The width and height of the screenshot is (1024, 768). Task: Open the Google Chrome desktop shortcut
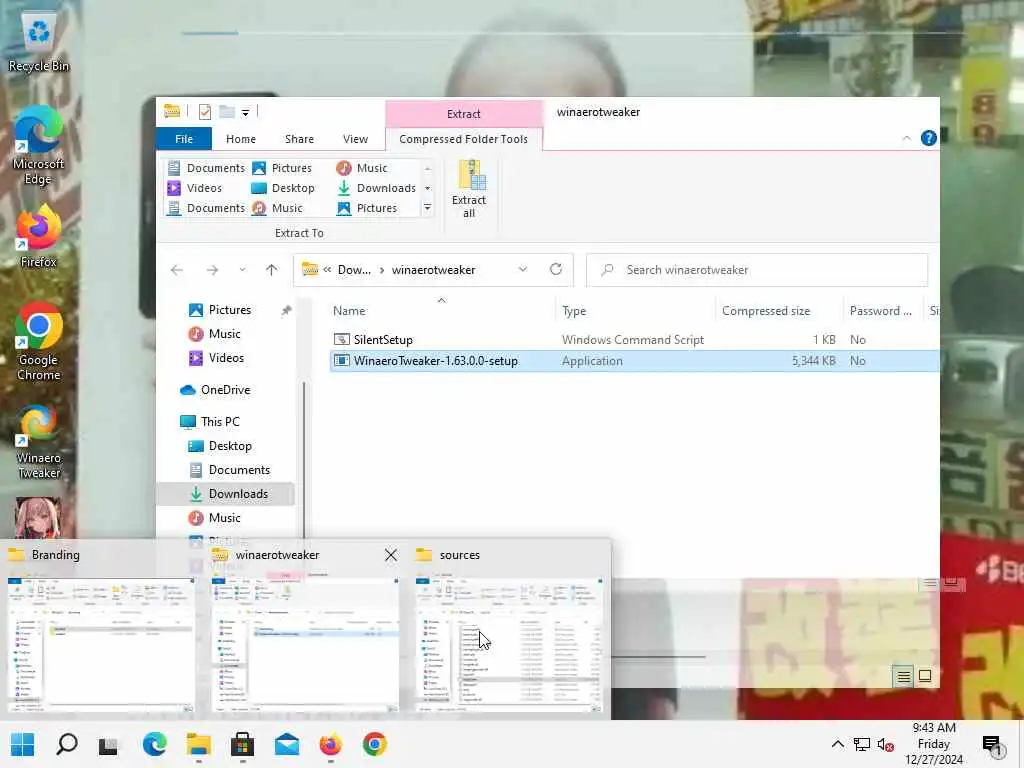pos(39,341)
